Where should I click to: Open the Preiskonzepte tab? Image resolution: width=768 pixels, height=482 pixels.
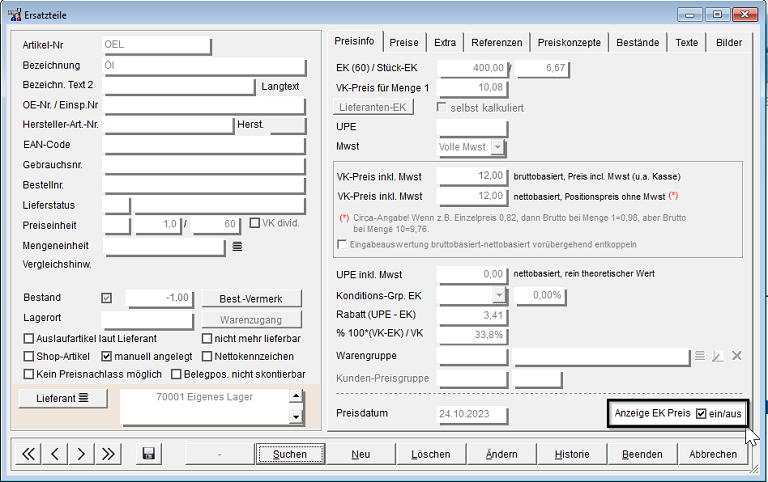pyautogui.click(x=569, y=43)
